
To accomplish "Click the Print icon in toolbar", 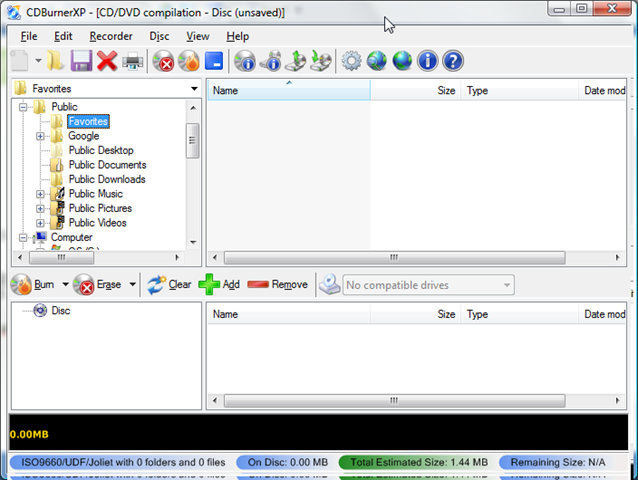I will click(x=132, y=62).
